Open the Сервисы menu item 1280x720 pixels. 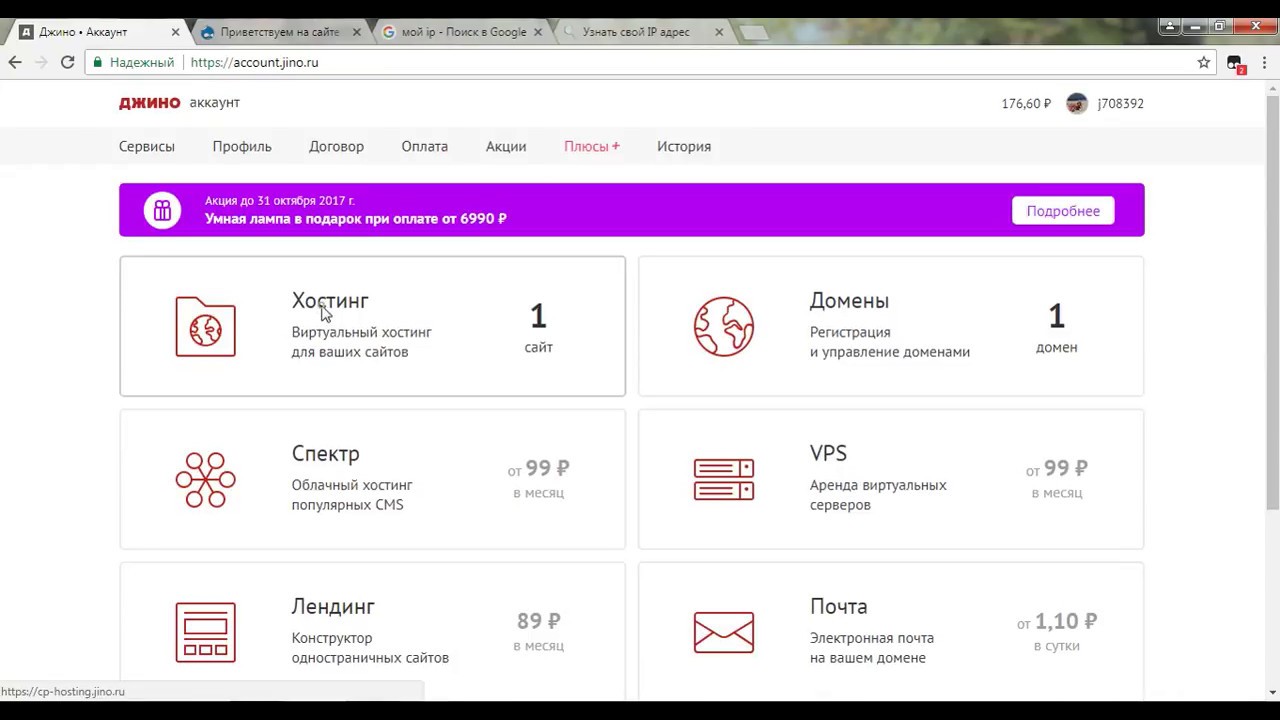pos(147,146)
